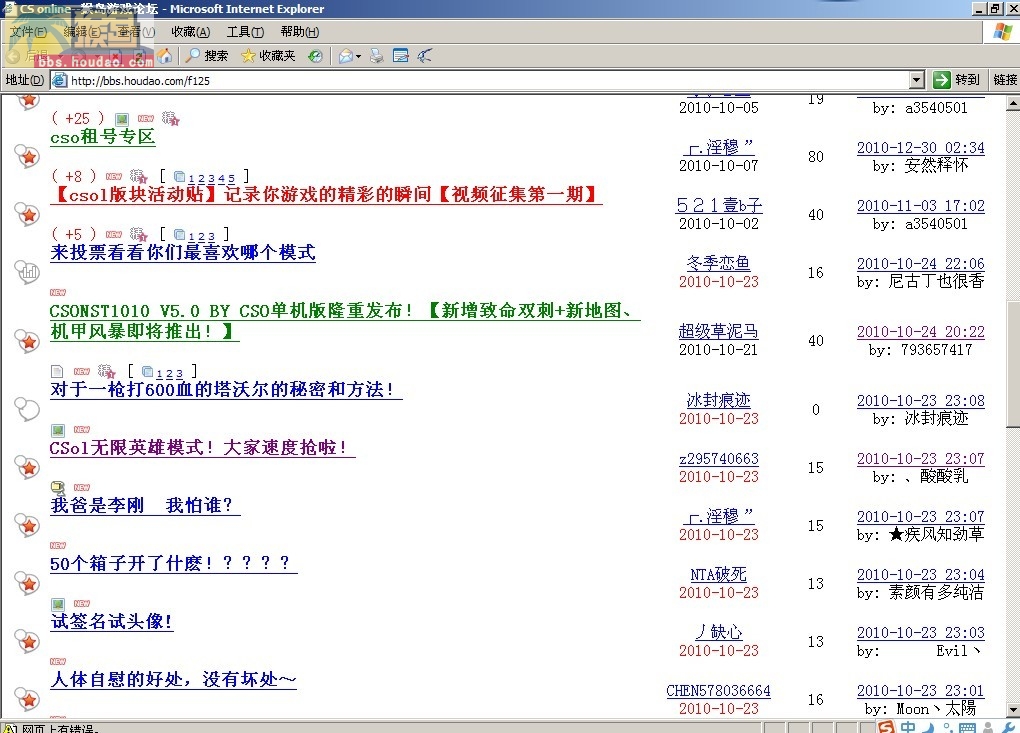Screen dimensions: 1020x733
Task: Open the 人体自慰的好处 thread
Action: (x=173, y=679)
